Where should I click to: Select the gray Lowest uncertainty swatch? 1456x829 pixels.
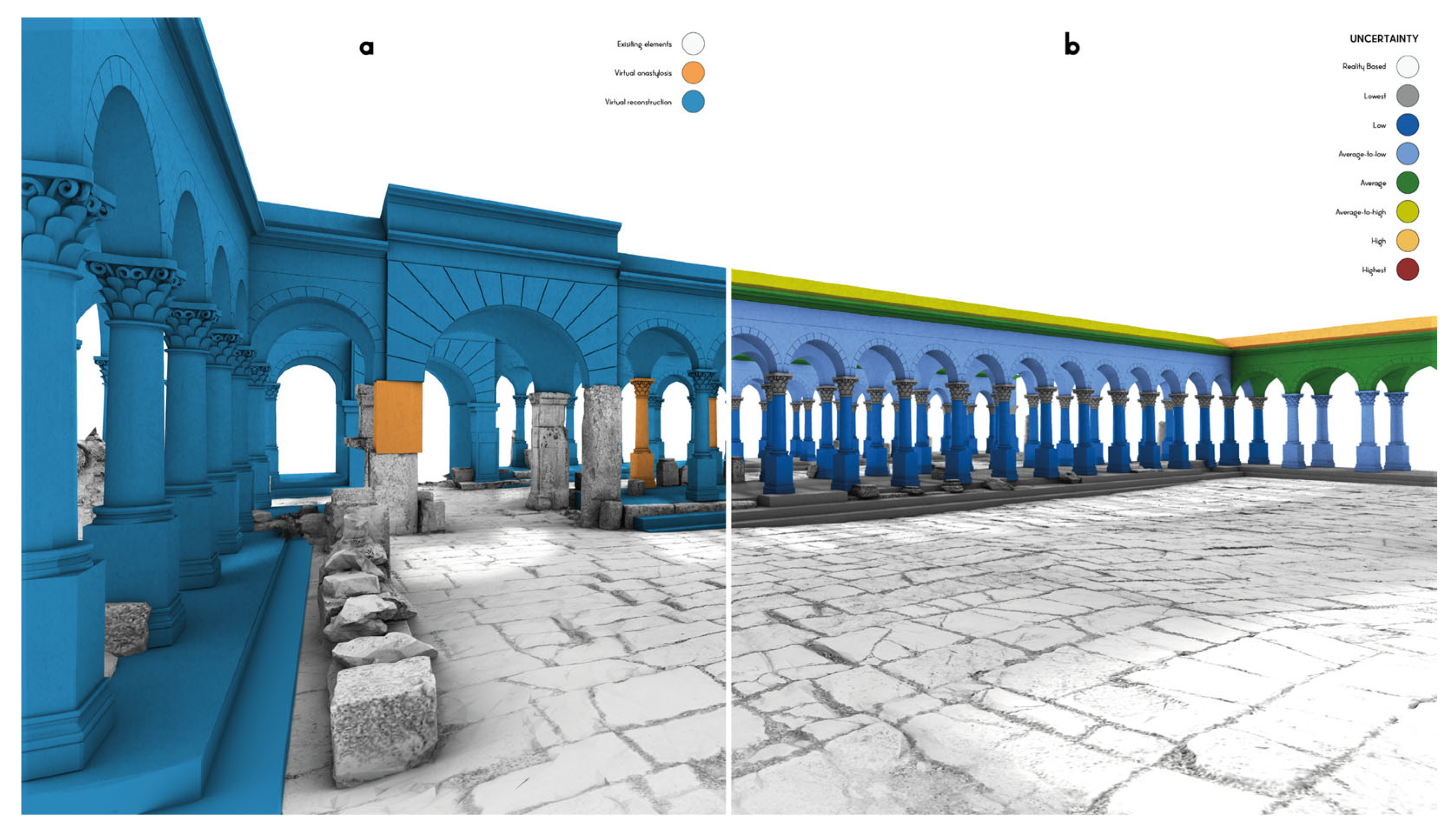tap(1407, 96)
